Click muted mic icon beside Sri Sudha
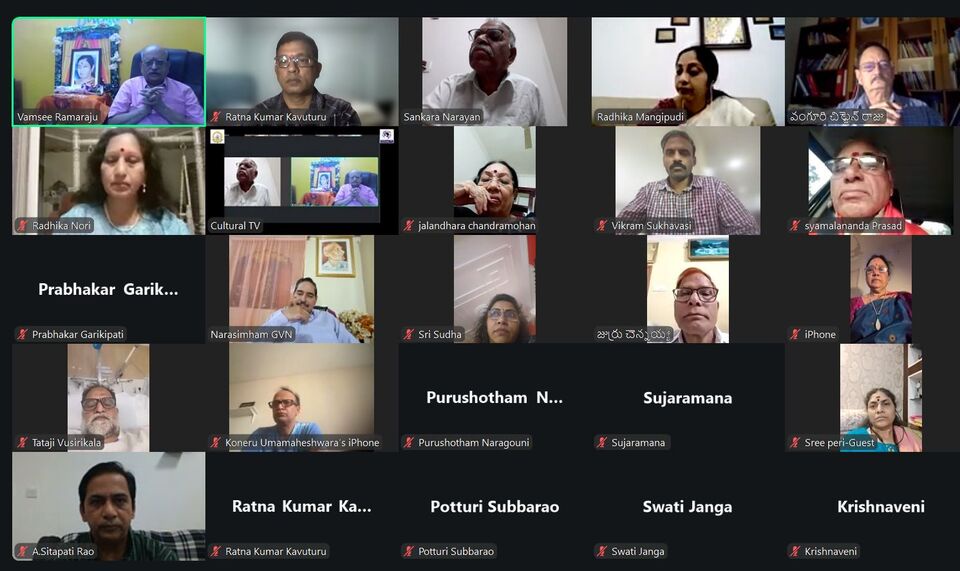 coord(409,334)
